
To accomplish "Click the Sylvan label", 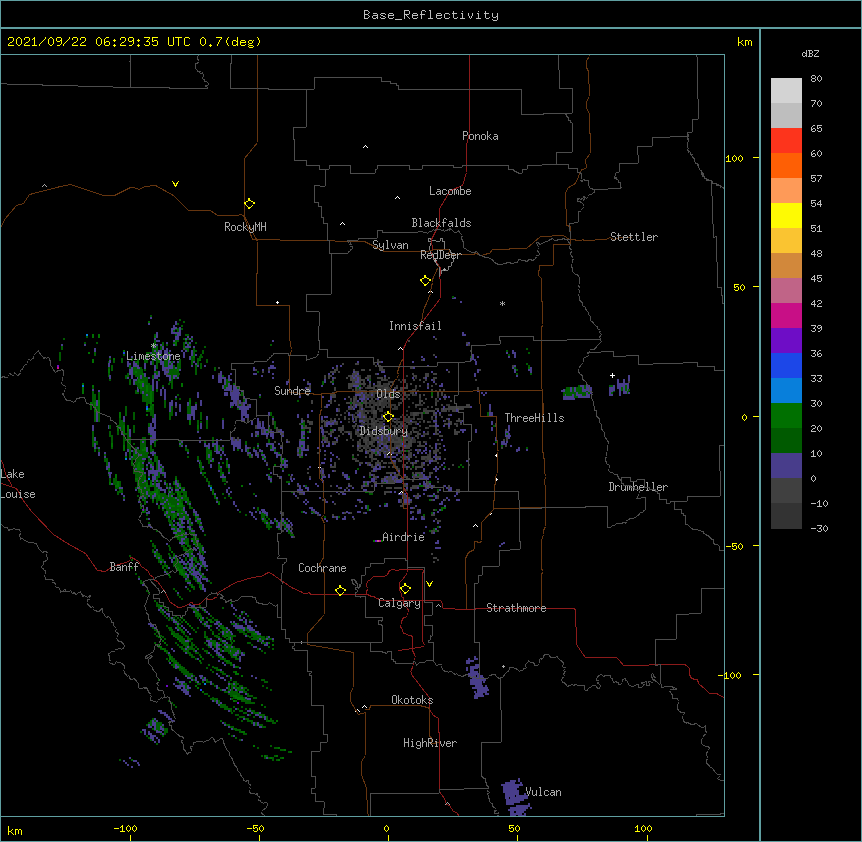I will (390, 245).
